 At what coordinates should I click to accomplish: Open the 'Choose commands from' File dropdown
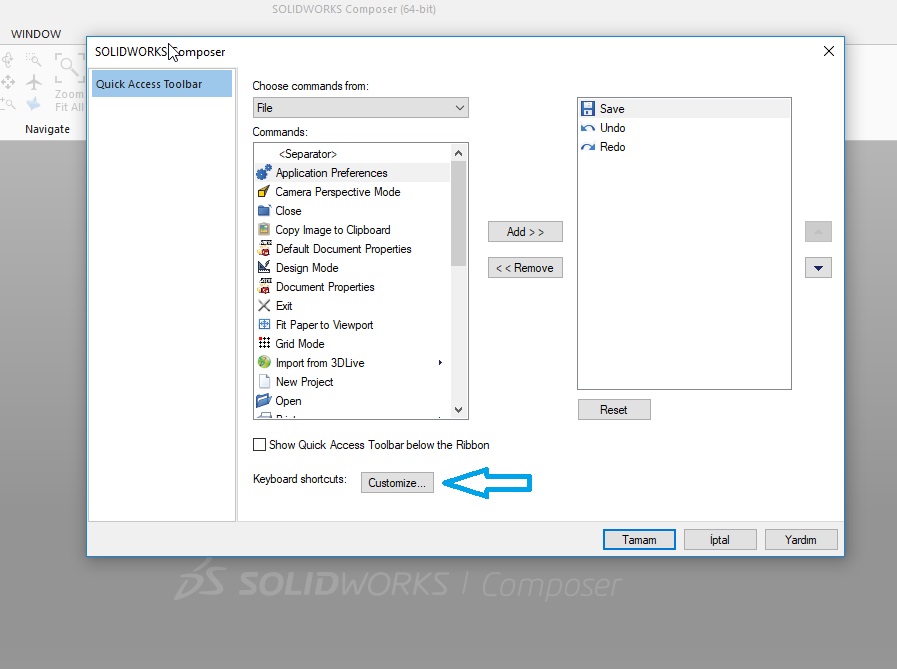click(x=360, y=108)
